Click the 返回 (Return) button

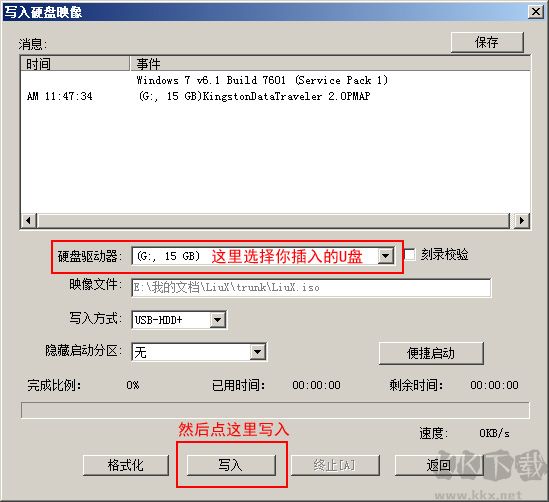(439, 465)
